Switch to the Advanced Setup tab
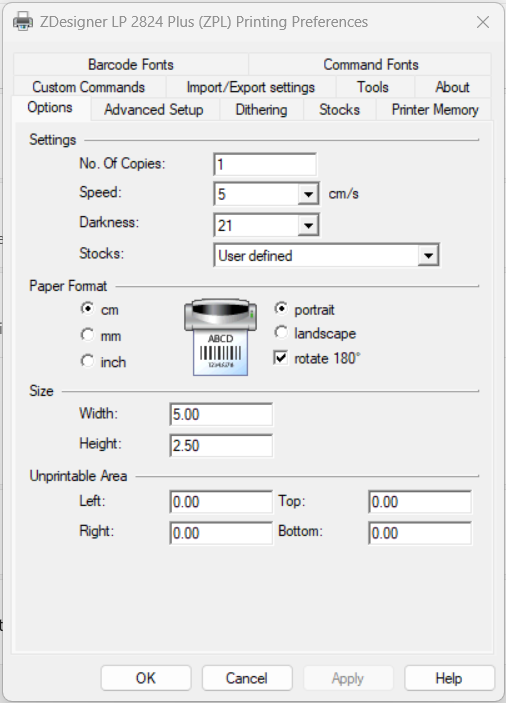Viewport: 506px width, 703px height. click(x=154, y=110)
